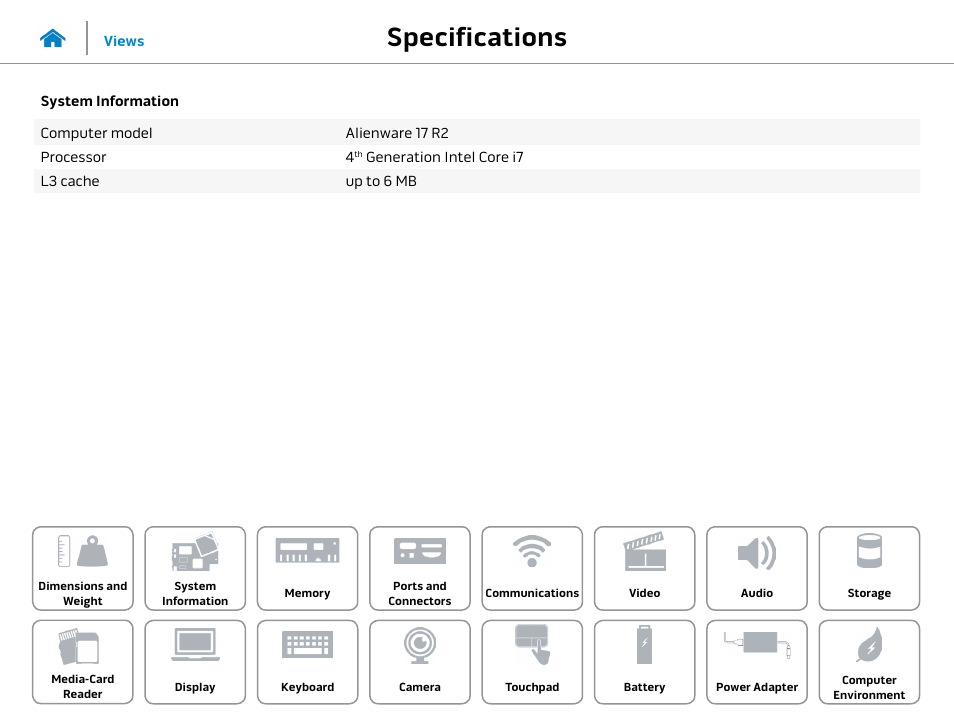The width and height of the screenshot is (954, 721).
Task: Show Ports and Connectors specifications
Action: (420, 568)
